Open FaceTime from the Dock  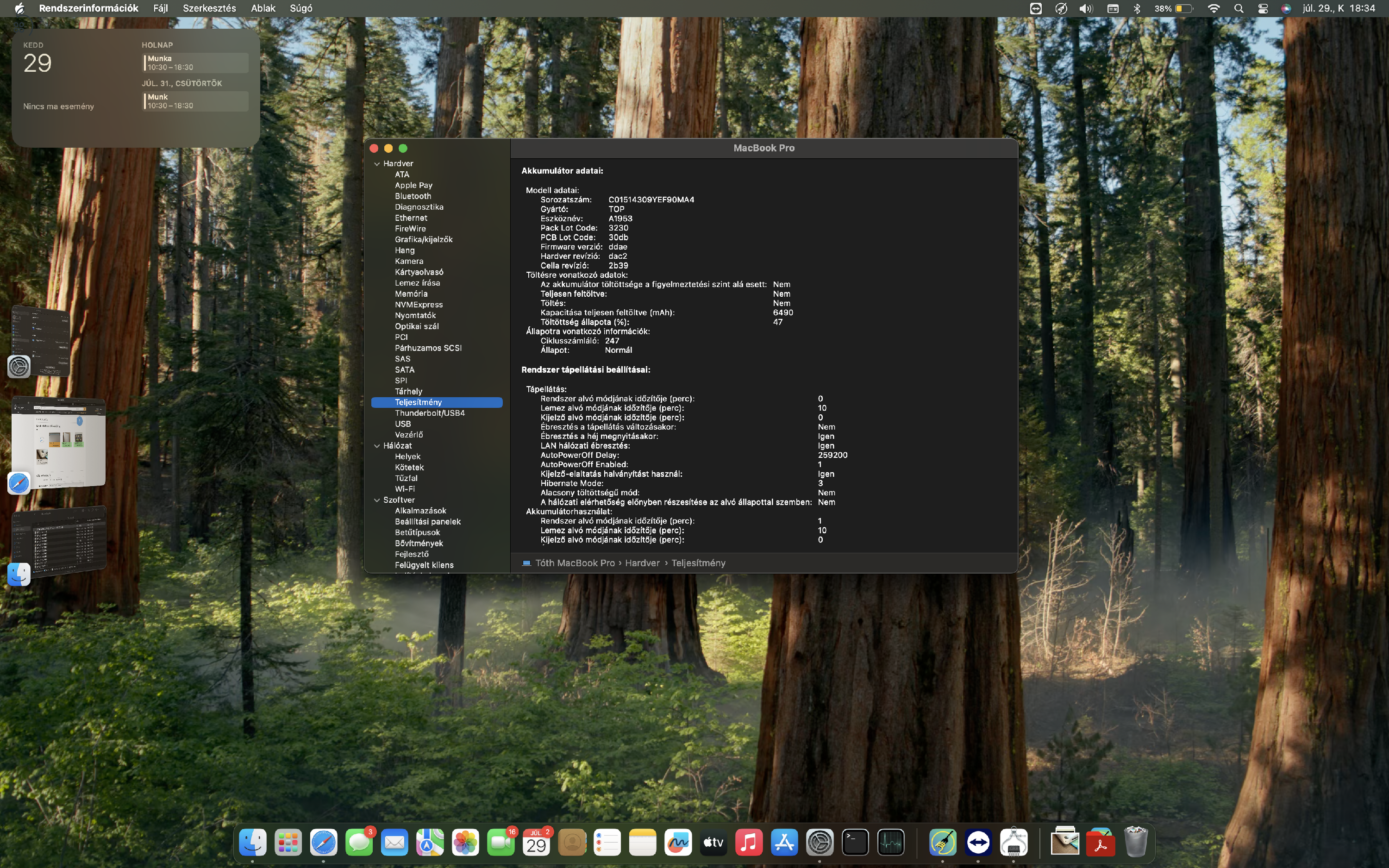click(501, 842)
